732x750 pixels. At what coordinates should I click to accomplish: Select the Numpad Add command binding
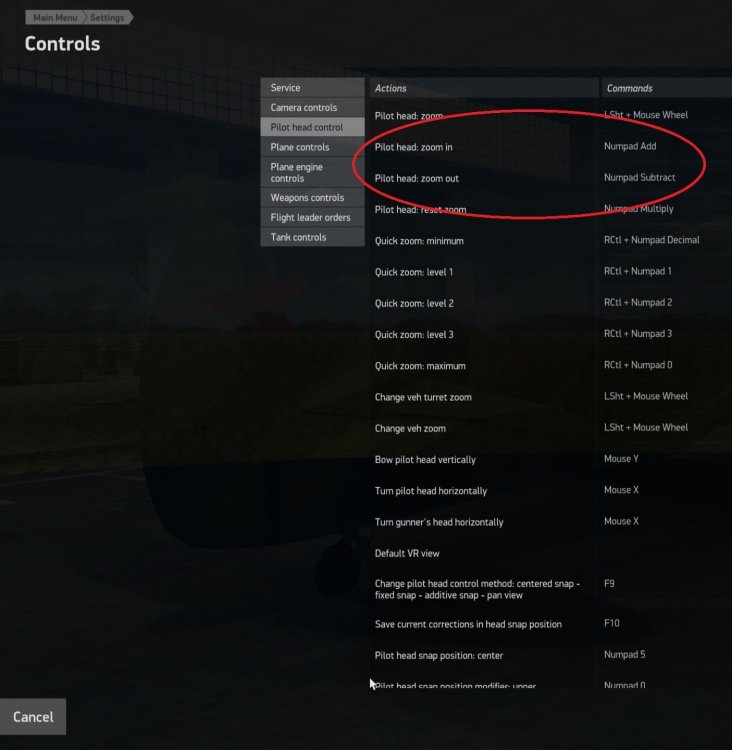point(630,146)
